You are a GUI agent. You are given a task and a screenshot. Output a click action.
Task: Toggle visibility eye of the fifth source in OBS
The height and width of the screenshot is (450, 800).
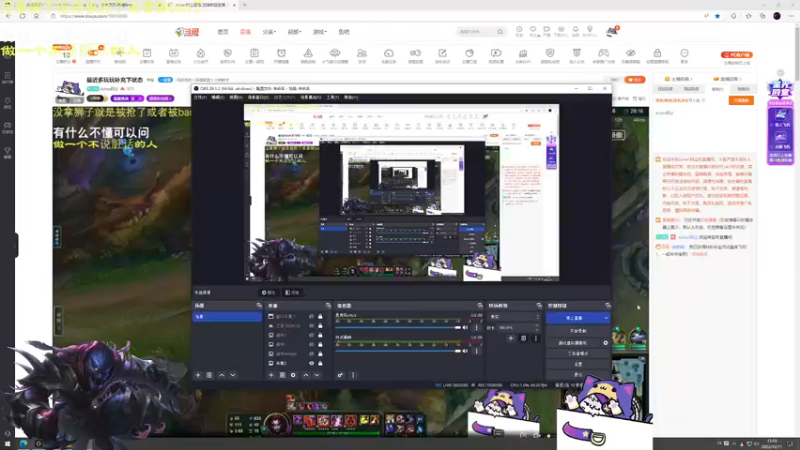[x=311, y=354]
